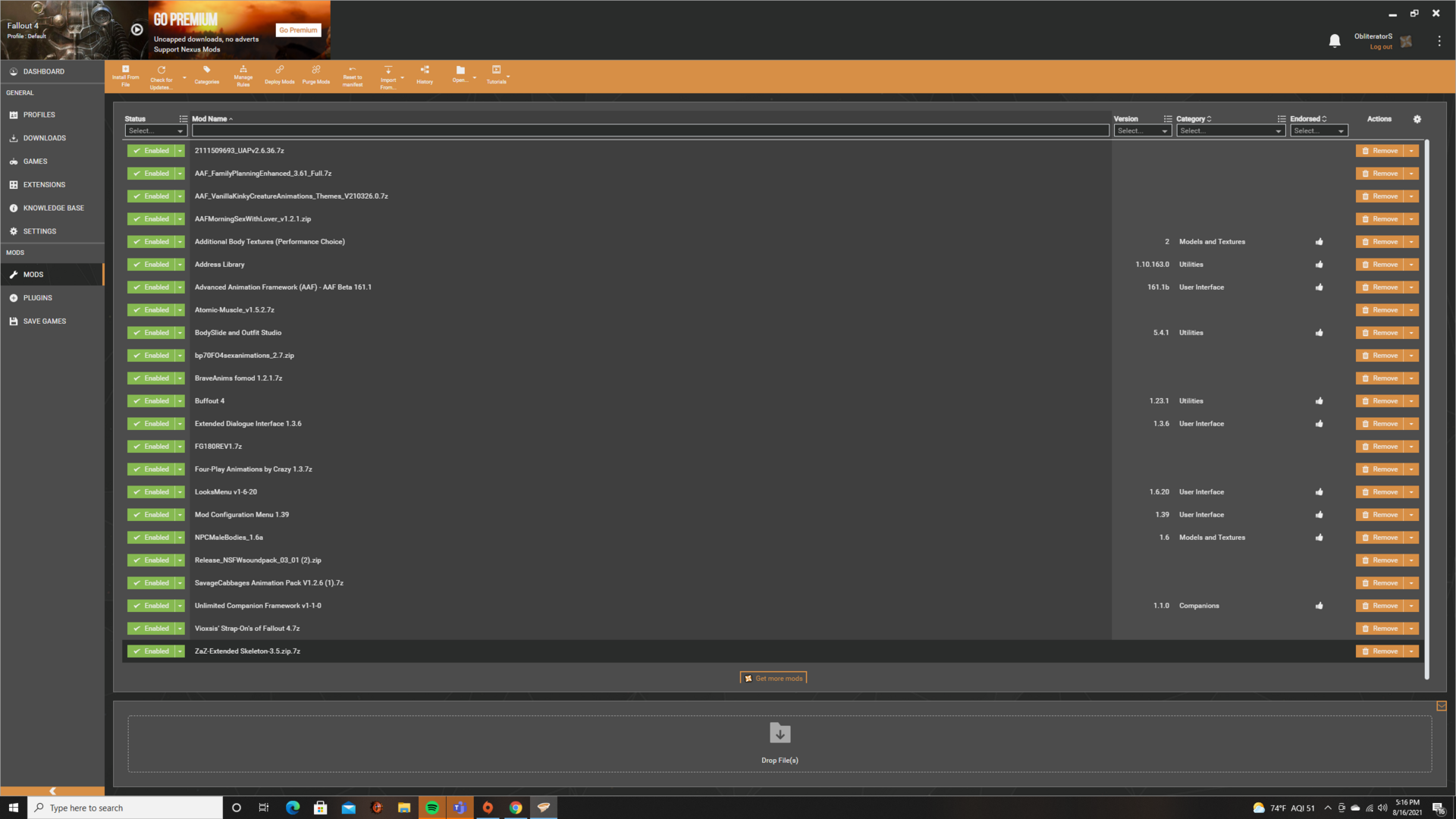Image resolution: width=1456 pixels, height=819 pixels.
Task: Click Windows taskbar search box
Action: pos(126,808)
